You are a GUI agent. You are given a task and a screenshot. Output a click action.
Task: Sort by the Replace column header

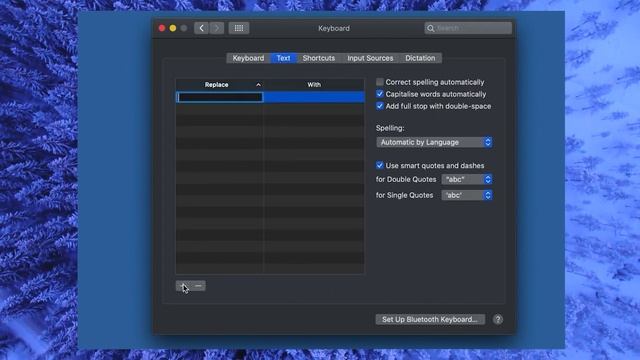(220, 84)
